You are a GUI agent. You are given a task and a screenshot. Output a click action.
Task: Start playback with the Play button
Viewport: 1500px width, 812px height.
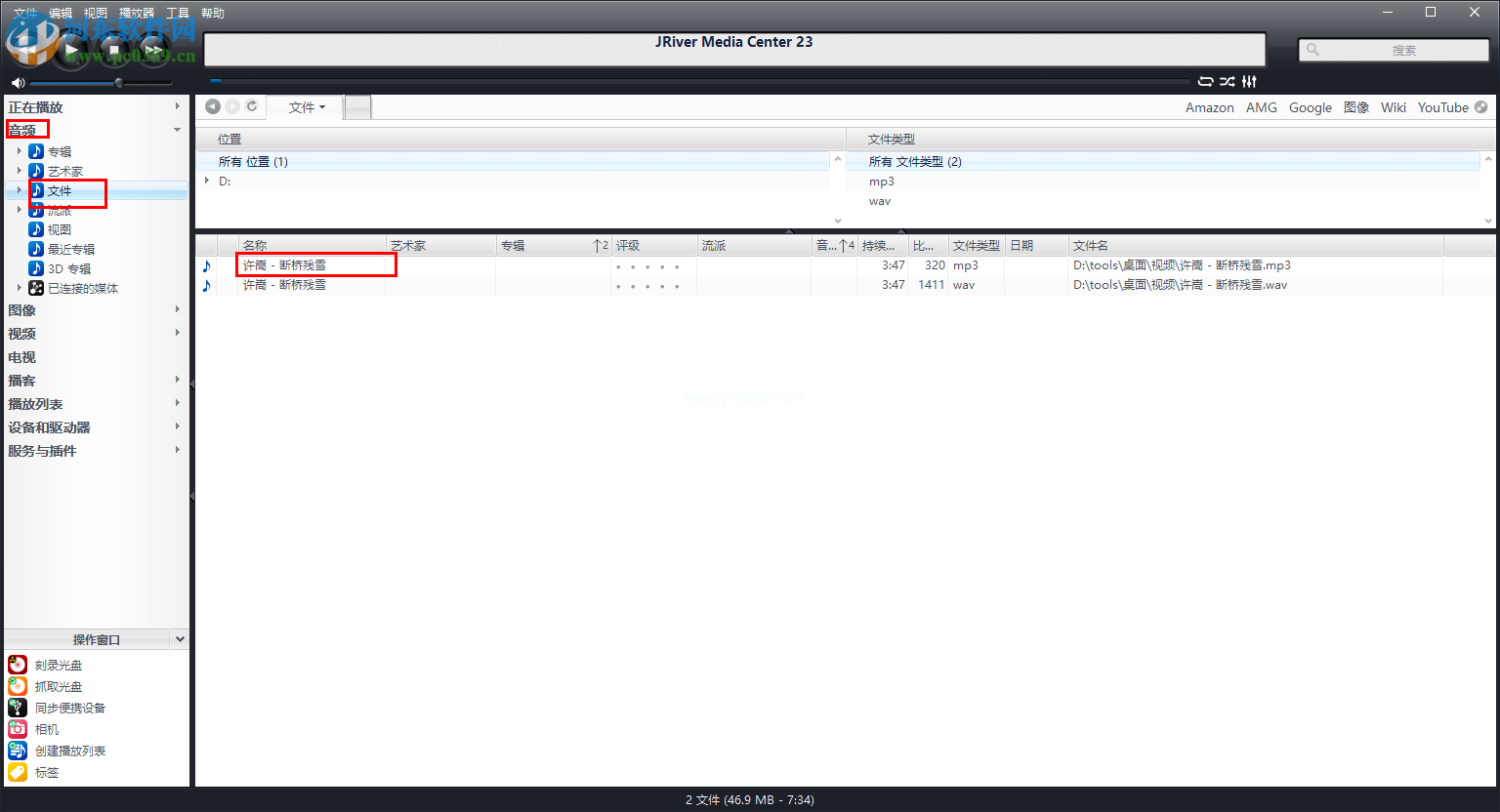click(x=71, y=49)
